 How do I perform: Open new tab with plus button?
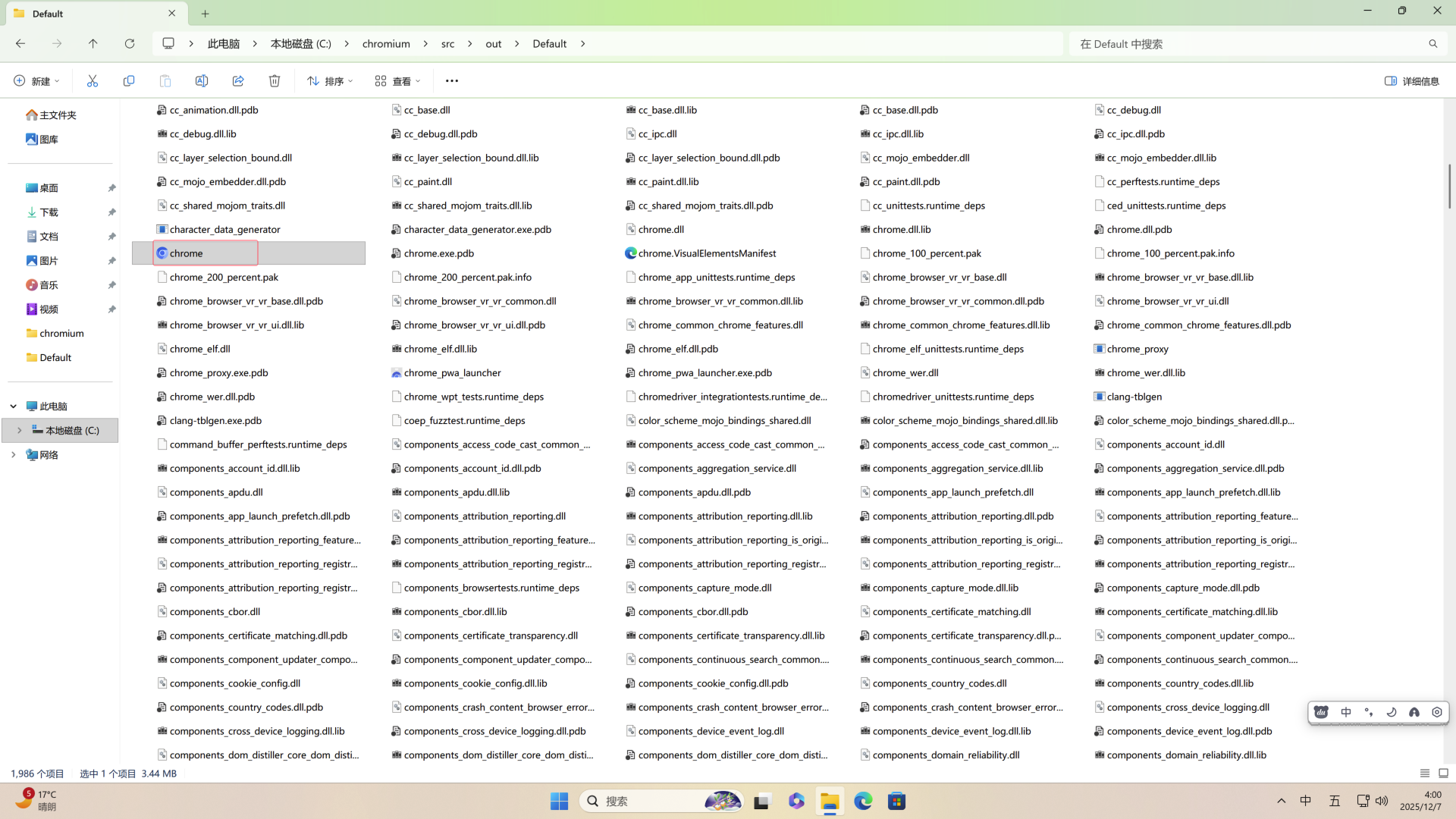[206, 14]
